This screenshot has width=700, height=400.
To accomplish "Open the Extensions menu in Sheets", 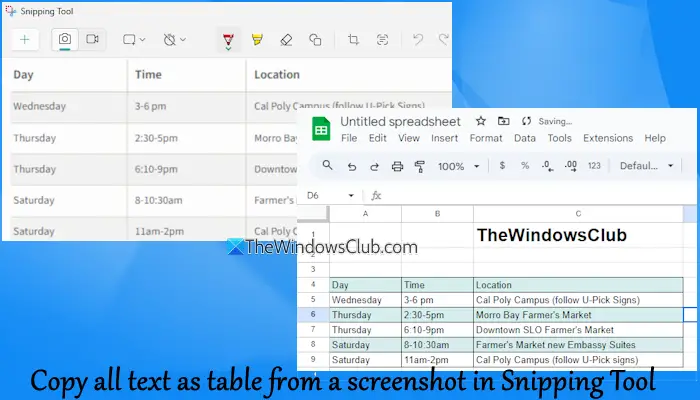I will click(x=608, y=138).
